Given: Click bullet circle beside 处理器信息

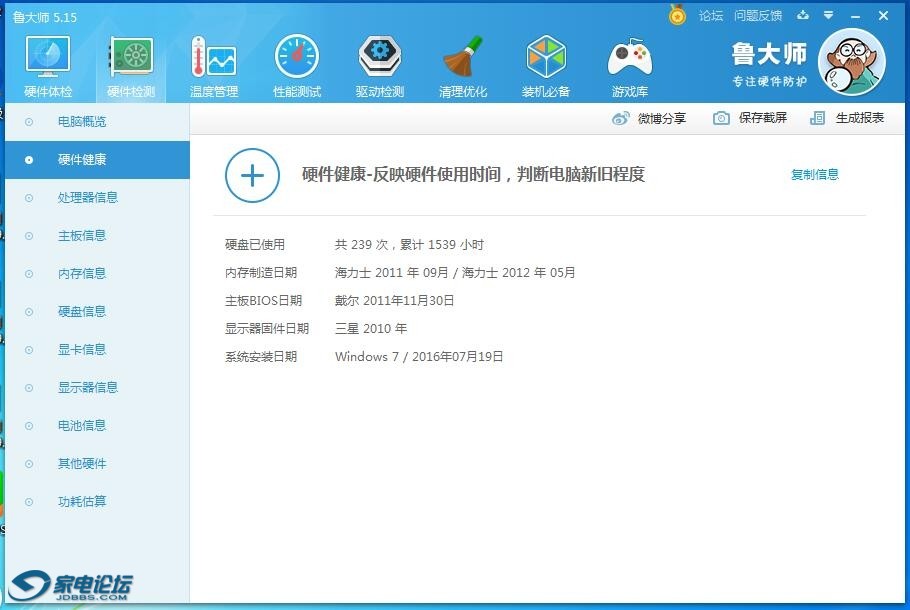Looking at the screenshot, I should click(29, 198).
